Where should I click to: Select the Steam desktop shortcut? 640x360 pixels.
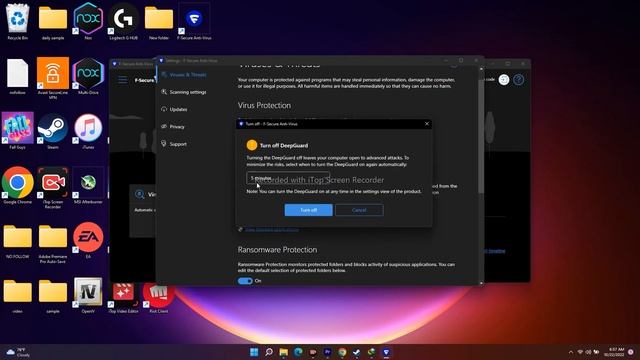53,131
